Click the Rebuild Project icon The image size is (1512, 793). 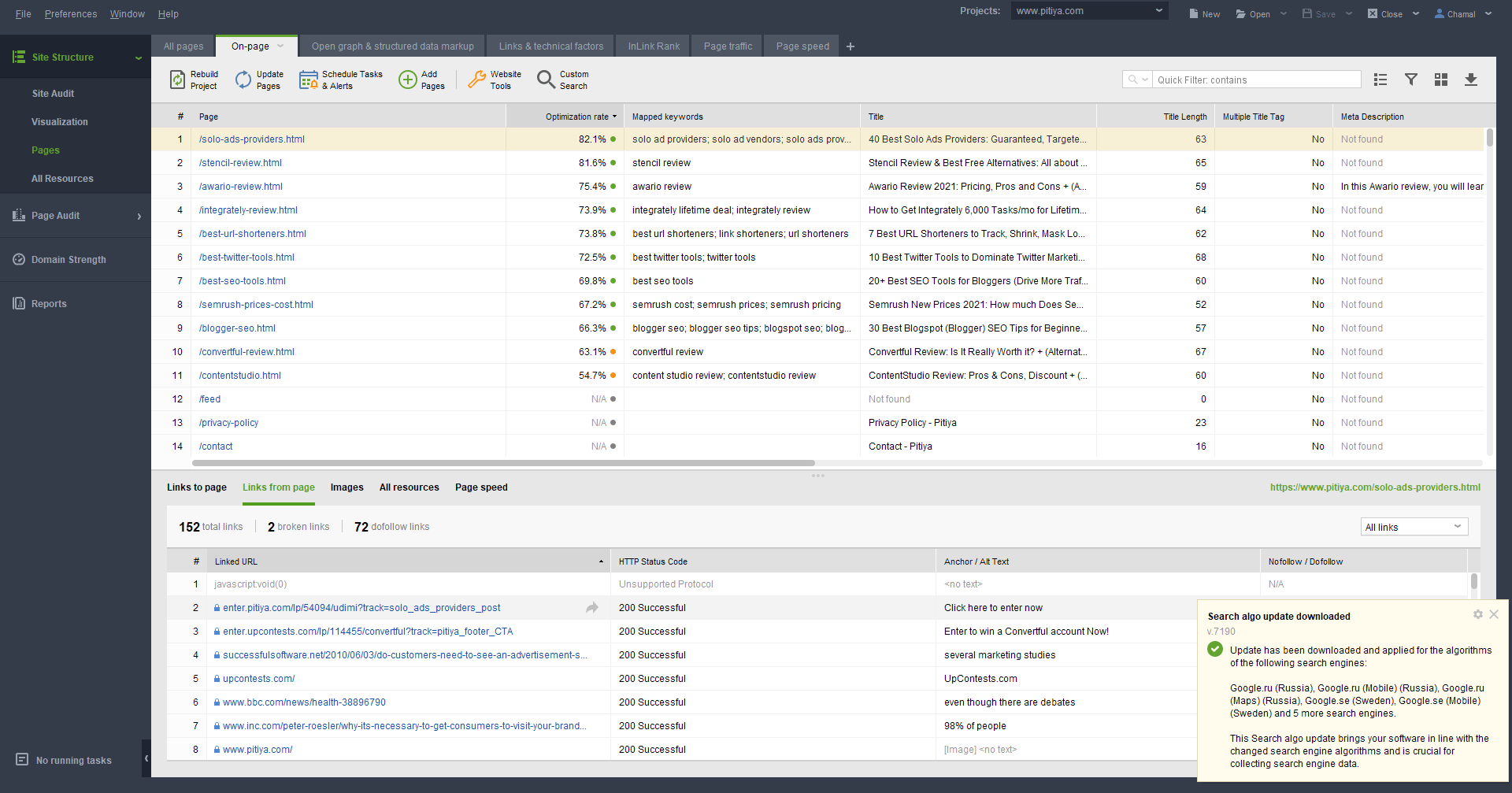(x=178, y=80)
